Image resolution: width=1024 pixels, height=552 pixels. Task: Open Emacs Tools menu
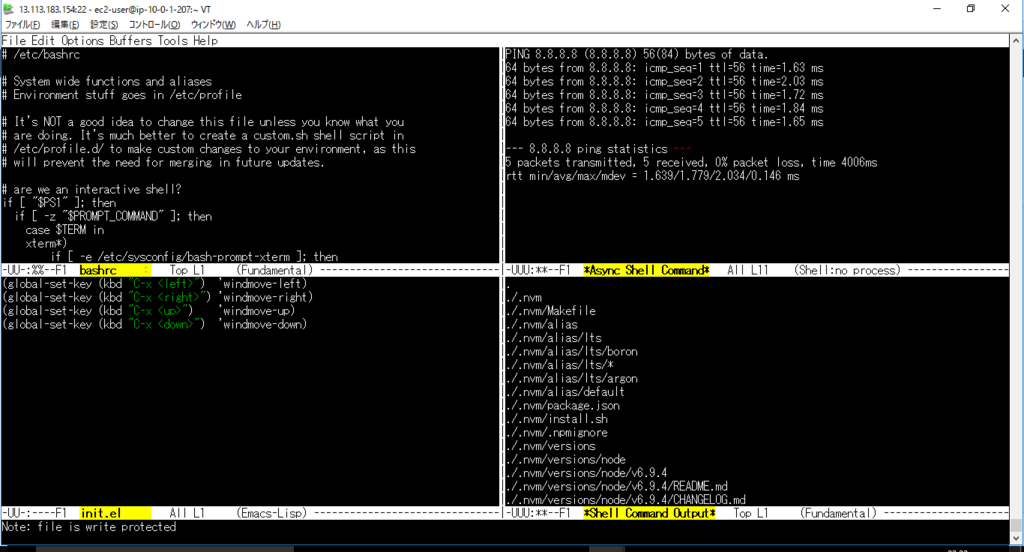tap(172, 41)
